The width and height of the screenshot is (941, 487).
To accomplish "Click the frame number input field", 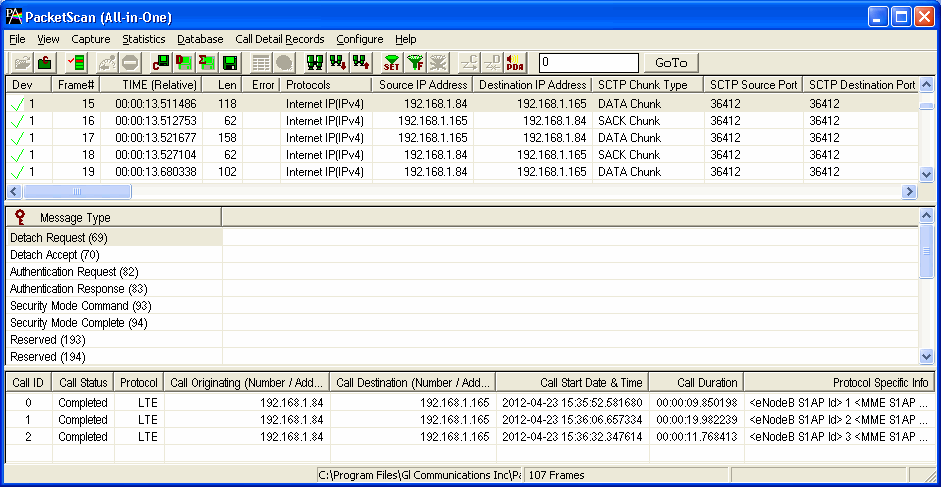I will pos(589,62).
